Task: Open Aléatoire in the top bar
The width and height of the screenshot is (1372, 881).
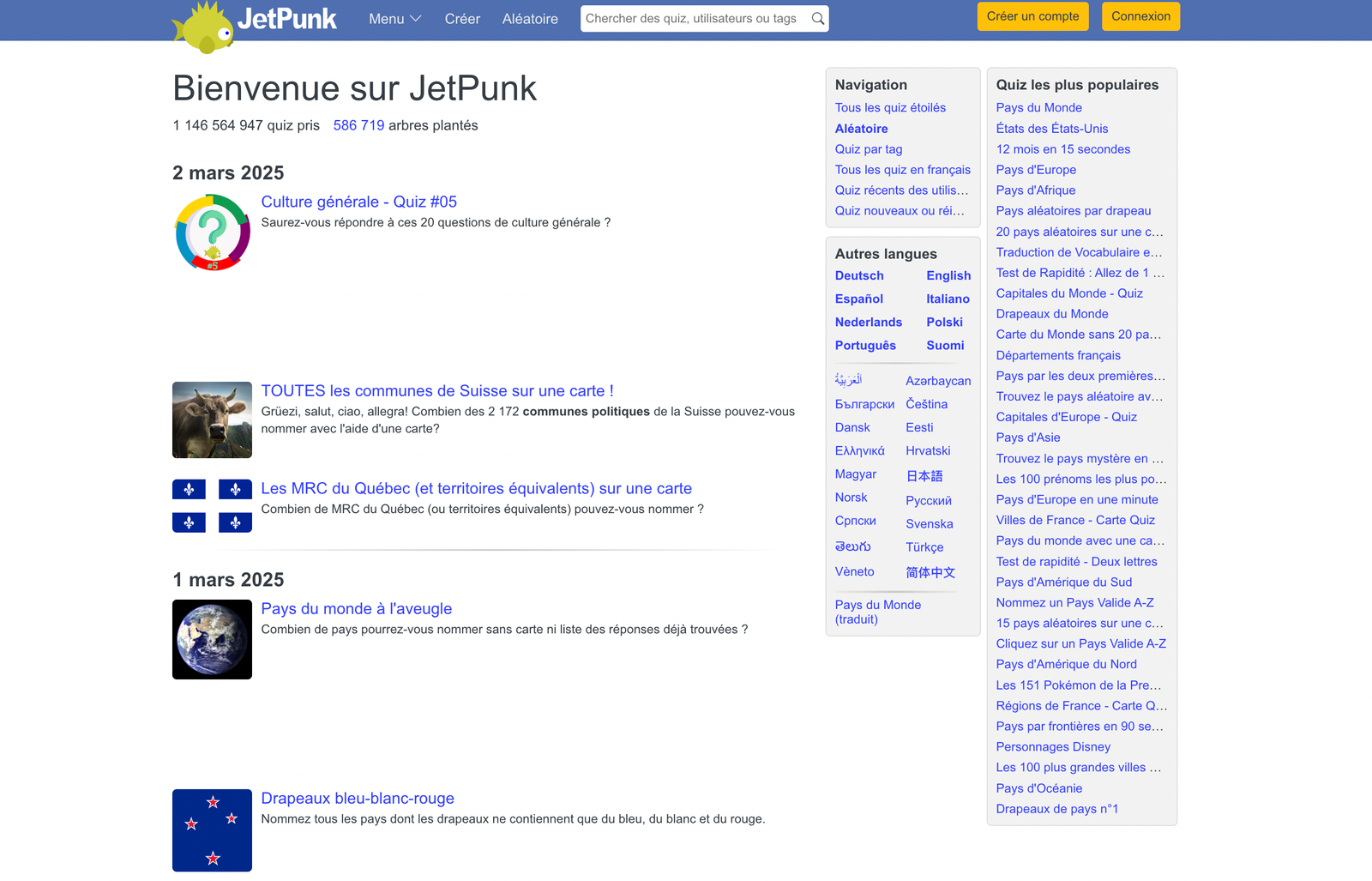Action: tap(530, 19)
